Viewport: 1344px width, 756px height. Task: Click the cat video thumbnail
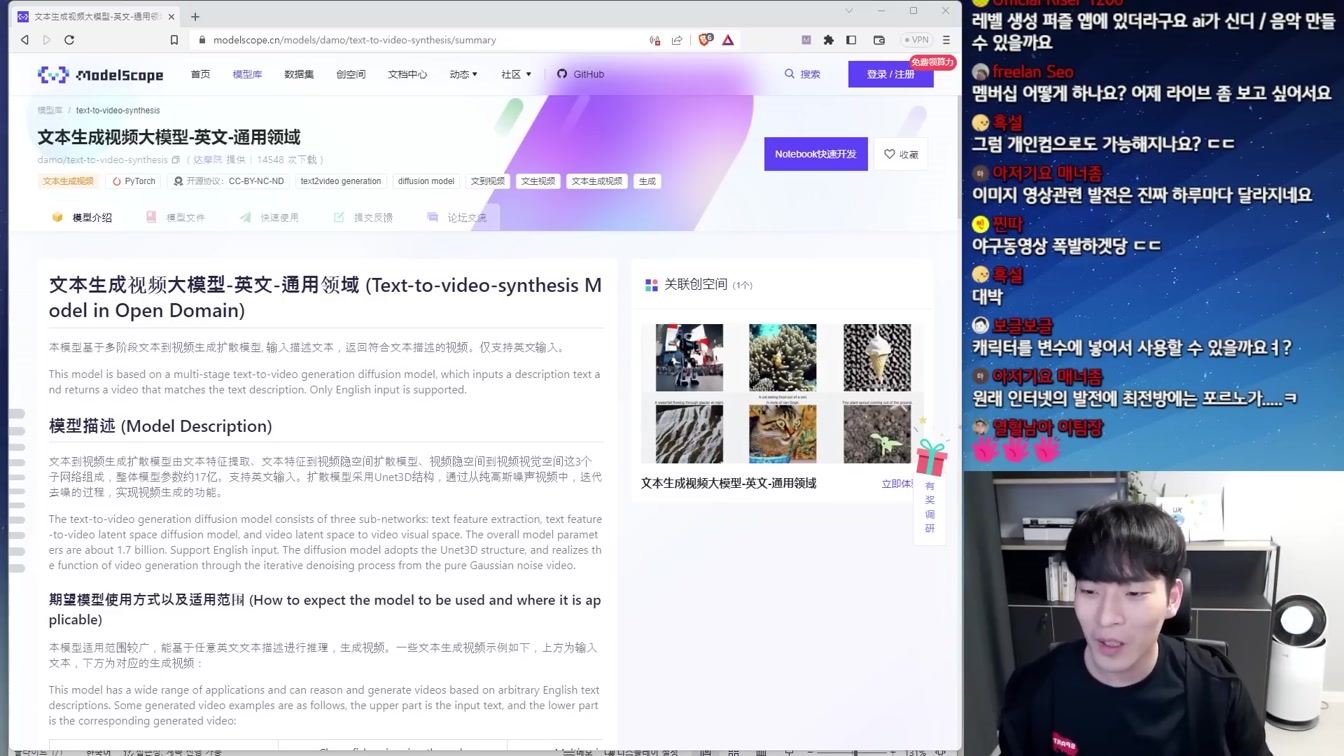pos(783,434)
